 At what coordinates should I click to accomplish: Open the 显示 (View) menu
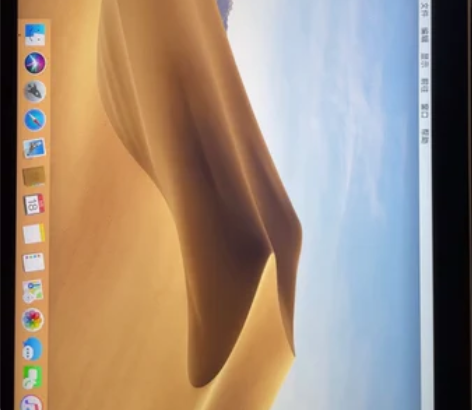point(425,61)
